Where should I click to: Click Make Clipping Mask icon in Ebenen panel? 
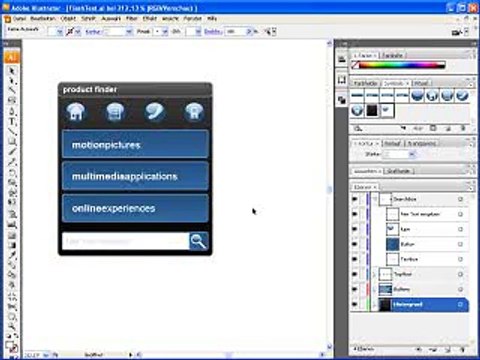point(418,349)
